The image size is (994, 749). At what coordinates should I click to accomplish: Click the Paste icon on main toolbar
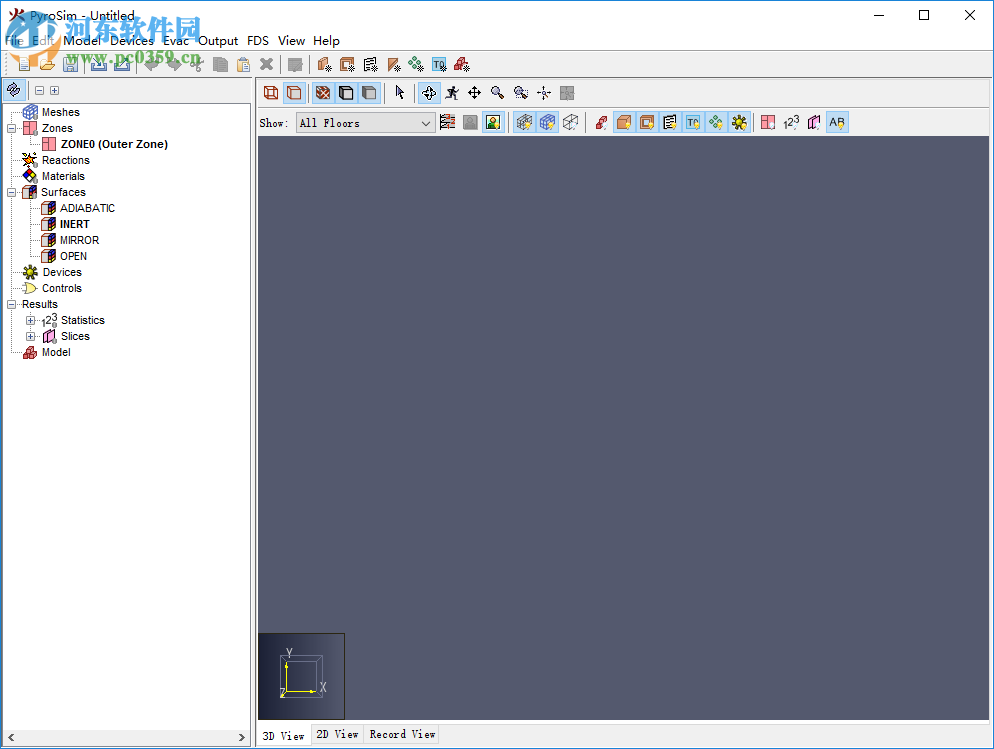coord(243,64)
